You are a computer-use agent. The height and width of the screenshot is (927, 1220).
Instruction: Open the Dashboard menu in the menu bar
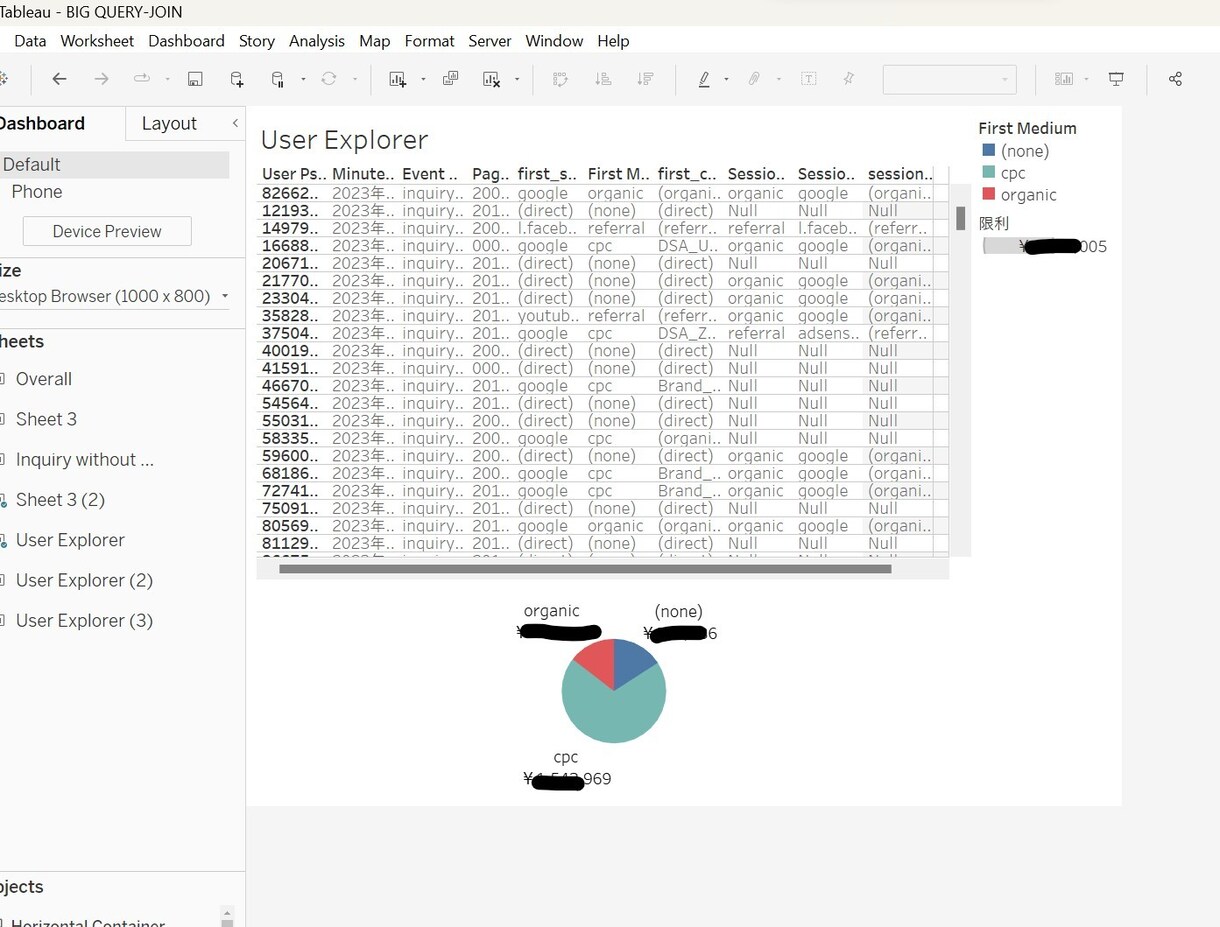(186, 41)
